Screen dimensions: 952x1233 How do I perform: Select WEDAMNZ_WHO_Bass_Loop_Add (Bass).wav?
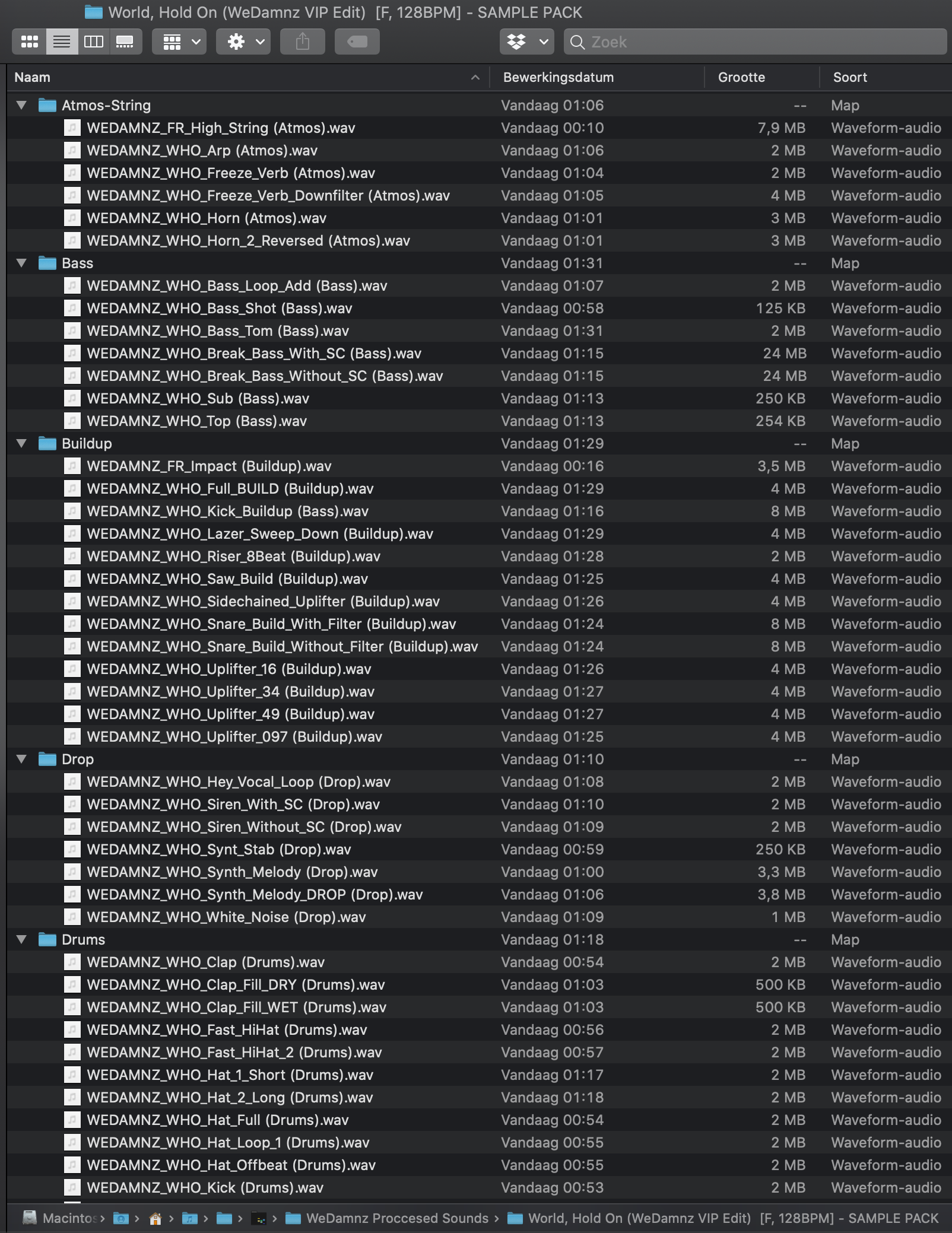coord(237,285)
